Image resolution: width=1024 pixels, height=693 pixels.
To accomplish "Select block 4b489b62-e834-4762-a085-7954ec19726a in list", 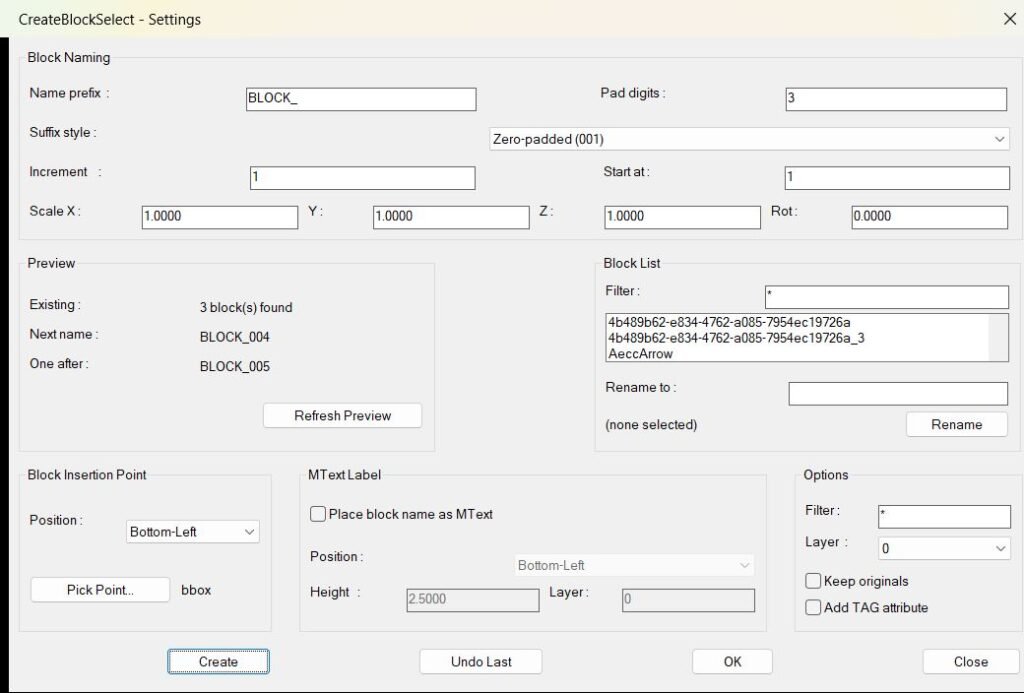I will [729, 322].
